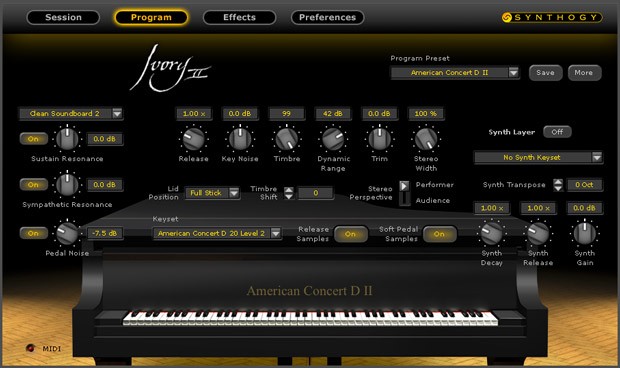
Task: Expand the Lid Position Full Stick dropdown
Action: (213, 193)
